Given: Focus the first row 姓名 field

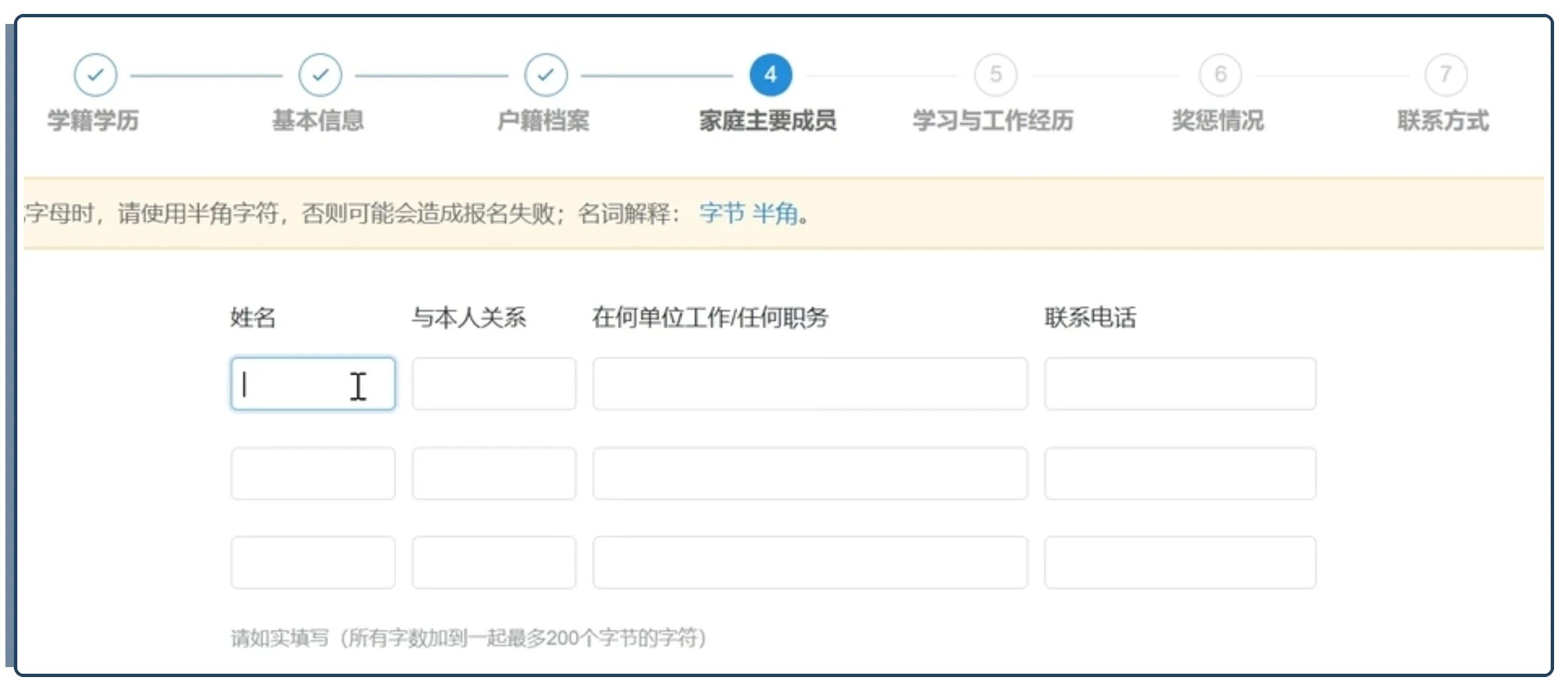Looking at the screenshot, I should (x=313, y=384).
